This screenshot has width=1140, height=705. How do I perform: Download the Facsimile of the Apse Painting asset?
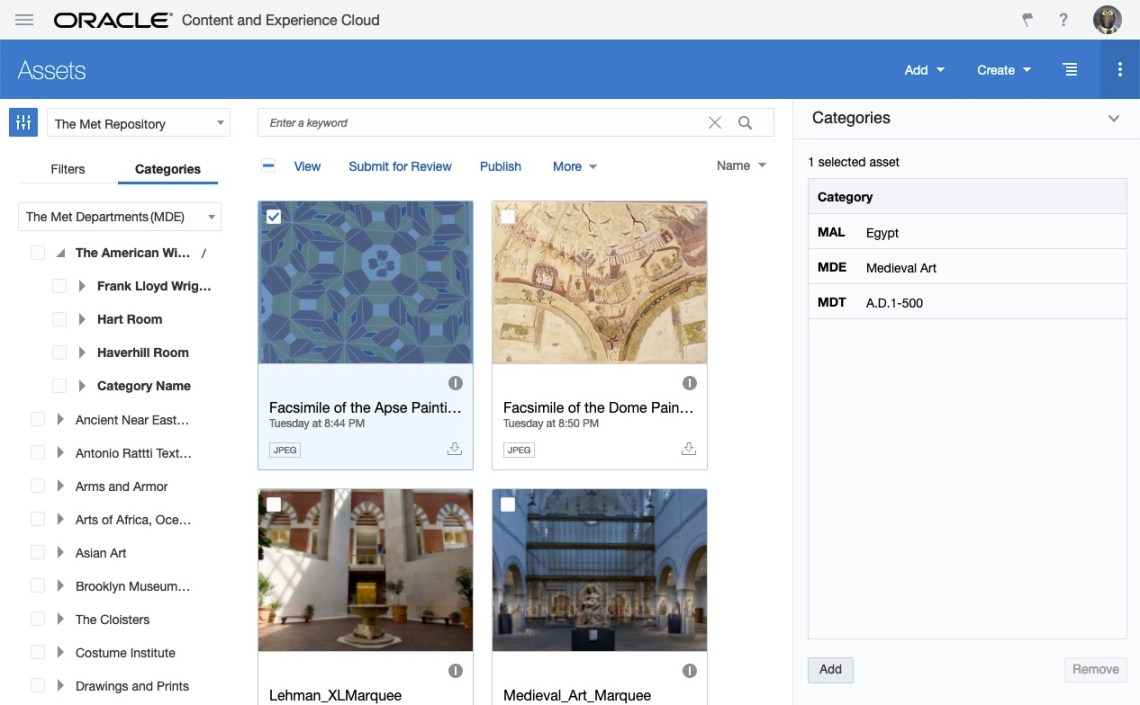pyautogui.click(x=455, y=449)
